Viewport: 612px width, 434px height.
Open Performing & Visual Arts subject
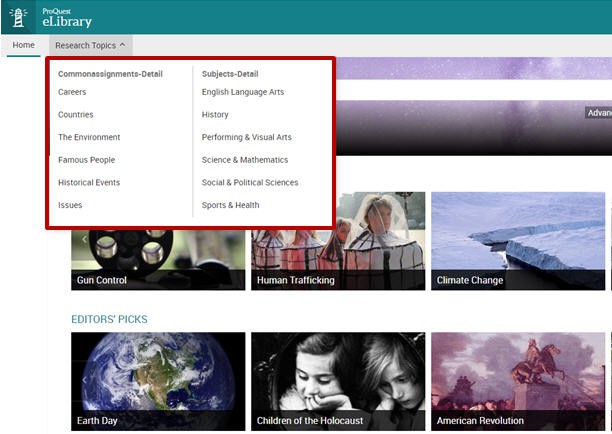tap(247, 137)
